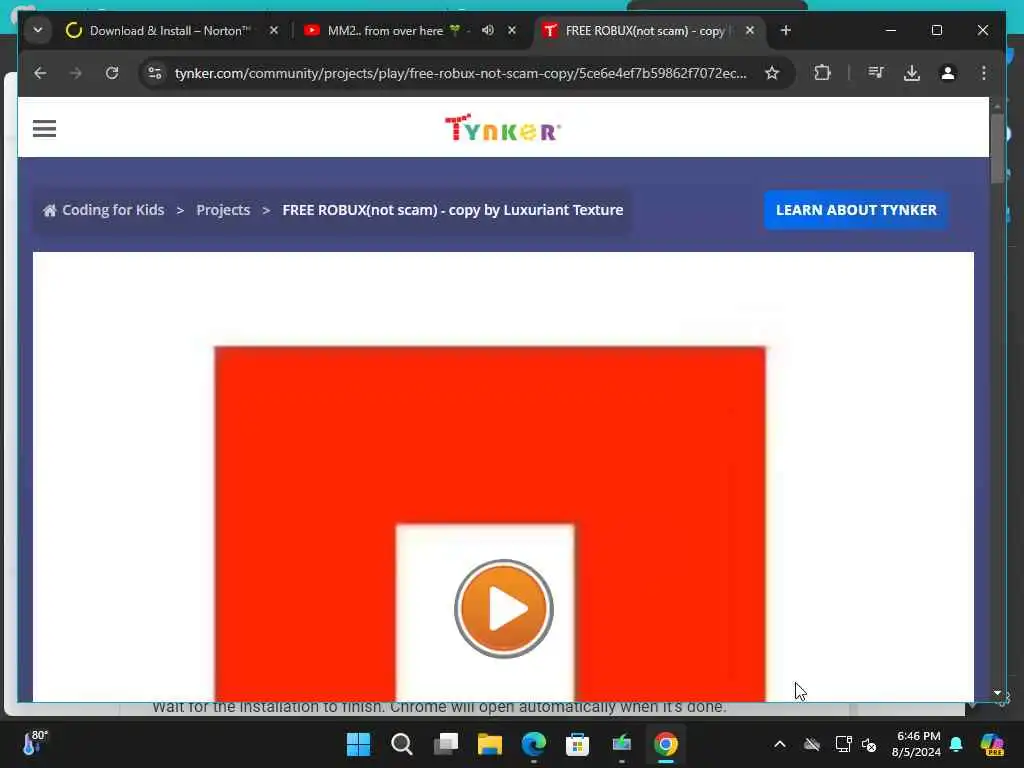The height and width of the screenshot is (768, 1024).
Task: Open Windows taskbar search
Action: (x=402, y=744)
